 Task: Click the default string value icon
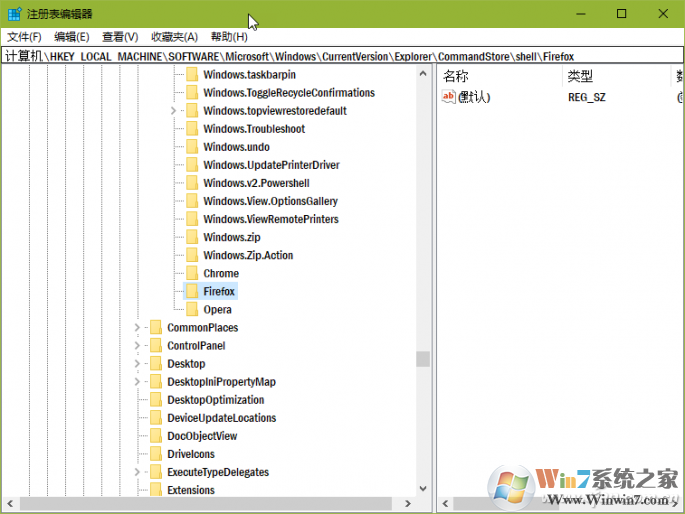[x=449, y=97]
